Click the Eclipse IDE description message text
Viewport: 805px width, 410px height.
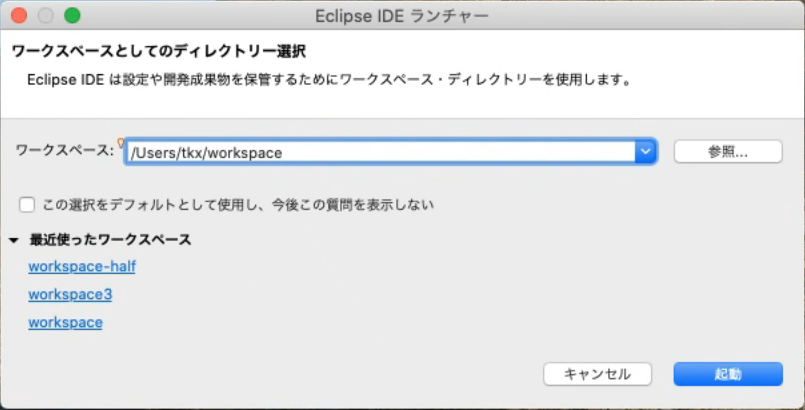pyautogui.click(x=329, y=81)
